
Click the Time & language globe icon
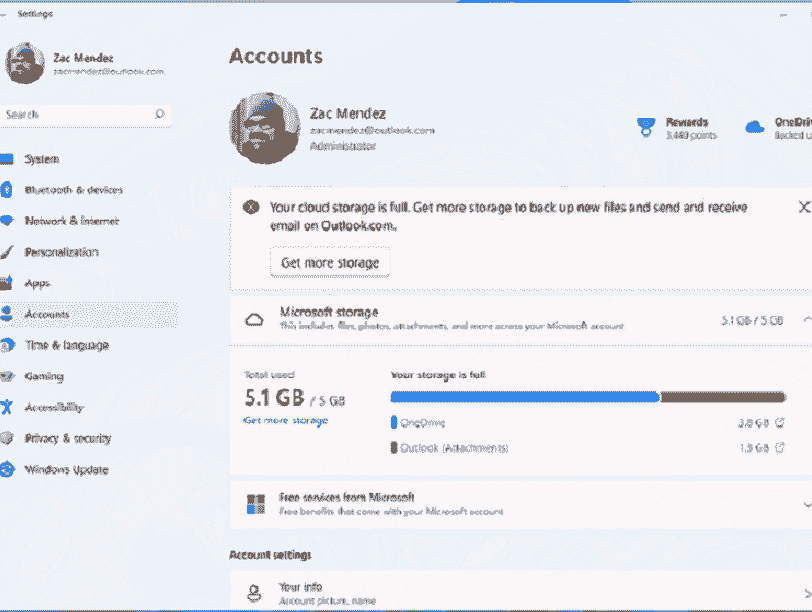(7, 345)
